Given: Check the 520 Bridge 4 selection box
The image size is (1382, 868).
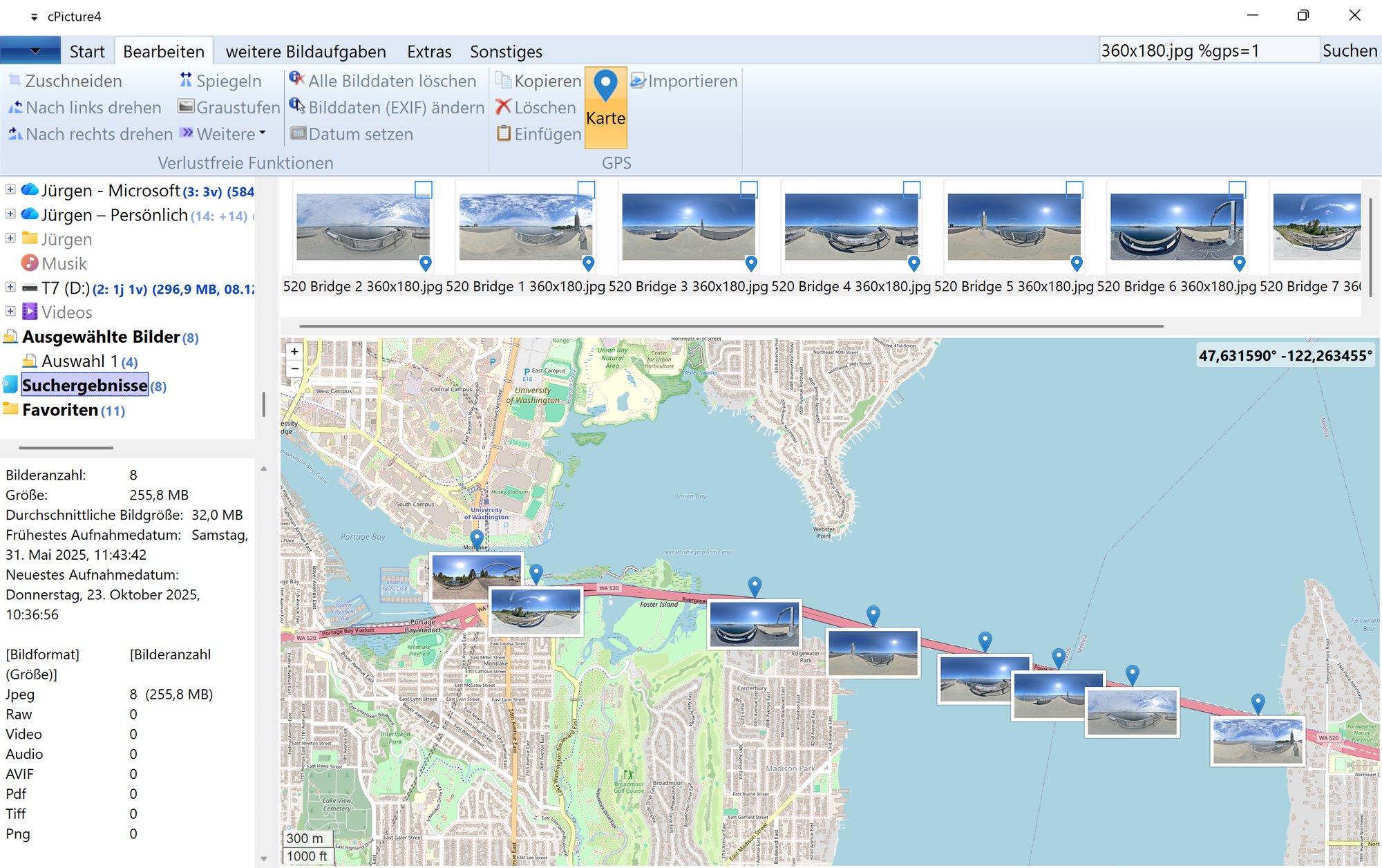Looking at the screenshot, I should coord(911,189).
